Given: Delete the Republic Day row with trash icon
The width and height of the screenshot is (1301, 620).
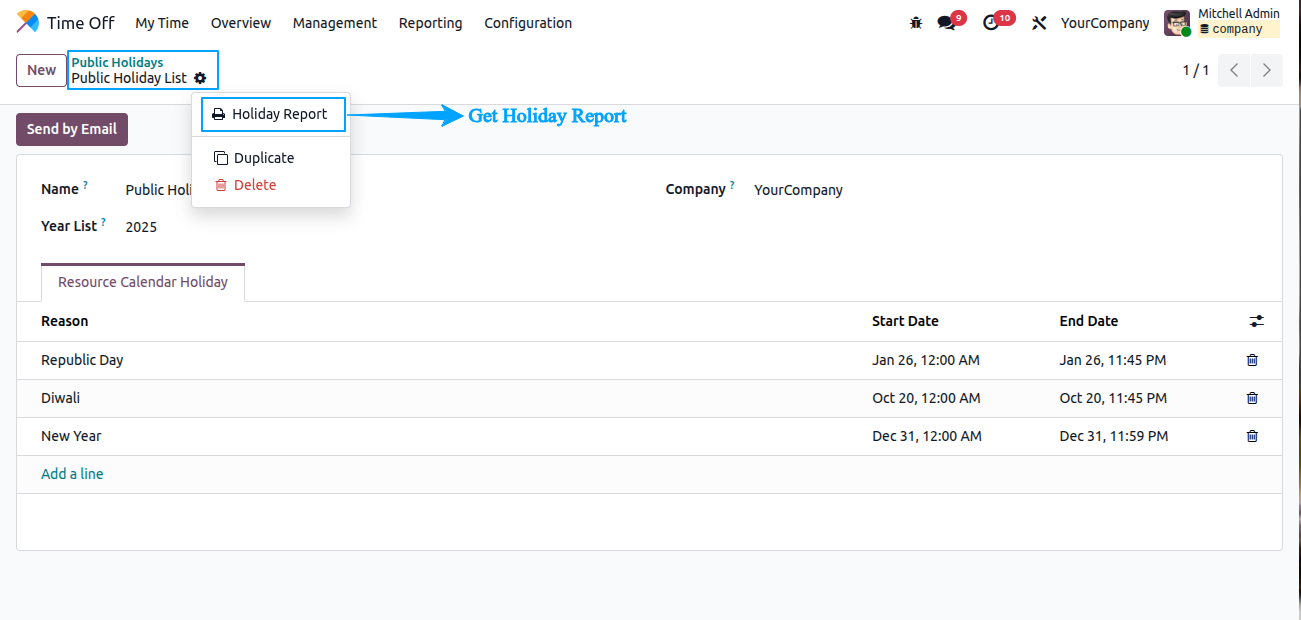Looking at the screenshot, I should point(1252,359).
